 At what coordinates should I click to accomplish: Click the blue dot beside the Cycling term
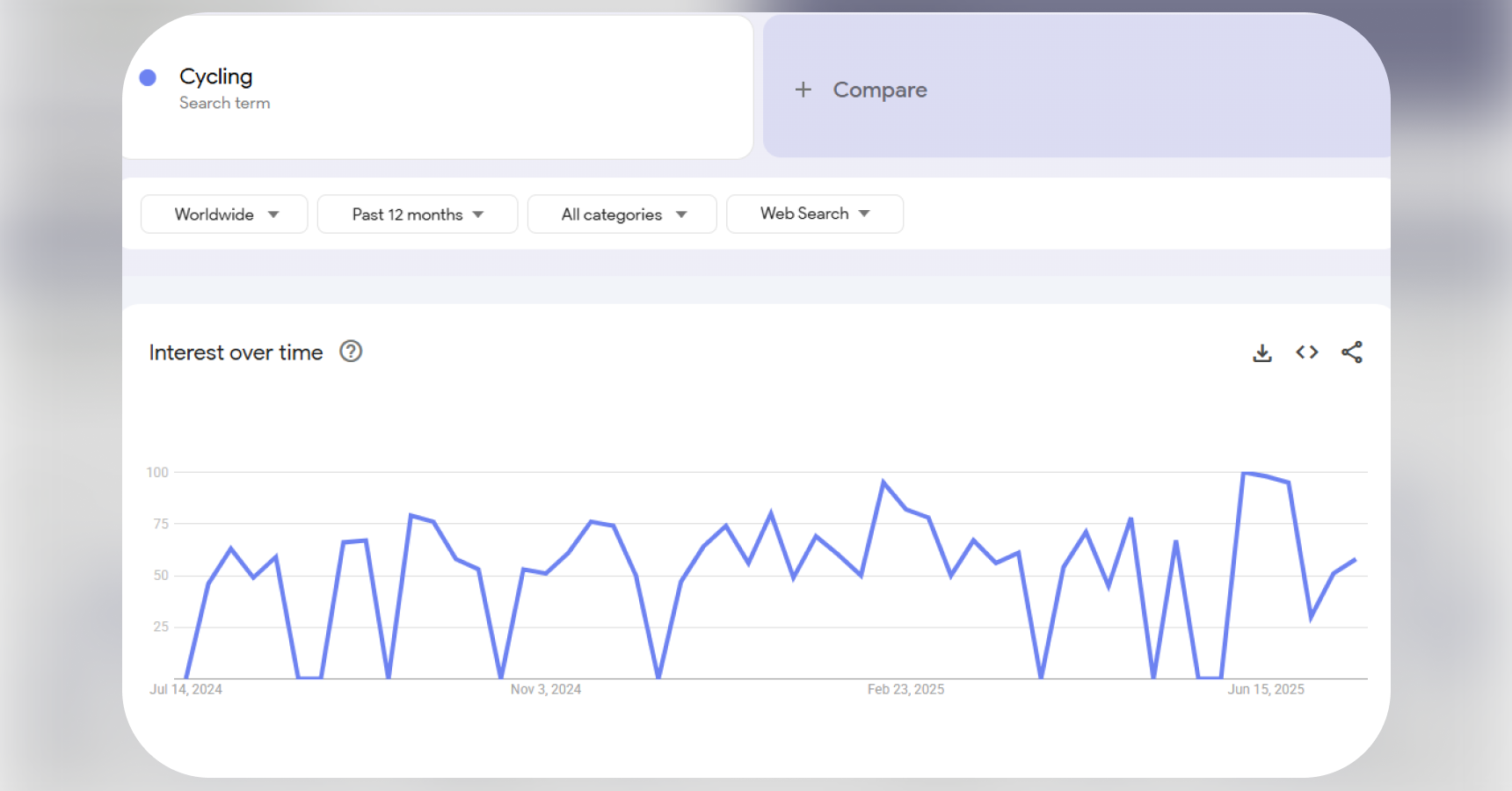(x=149, y=77)
